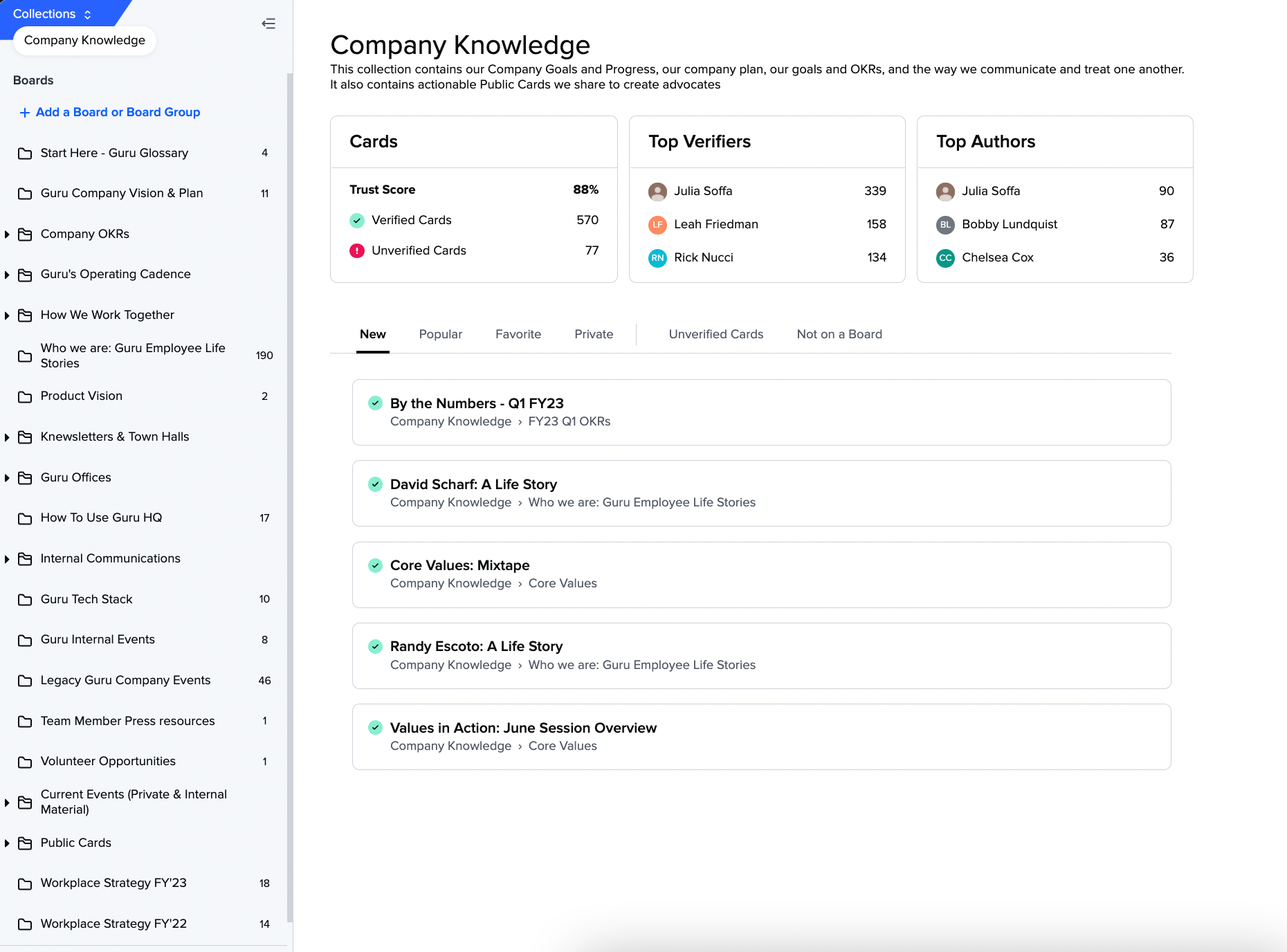Viewport: 1287px width, 952px height.
Task: Click the folder icon for Legacy Guru Company Events
Action: click(x=25, y=681)
